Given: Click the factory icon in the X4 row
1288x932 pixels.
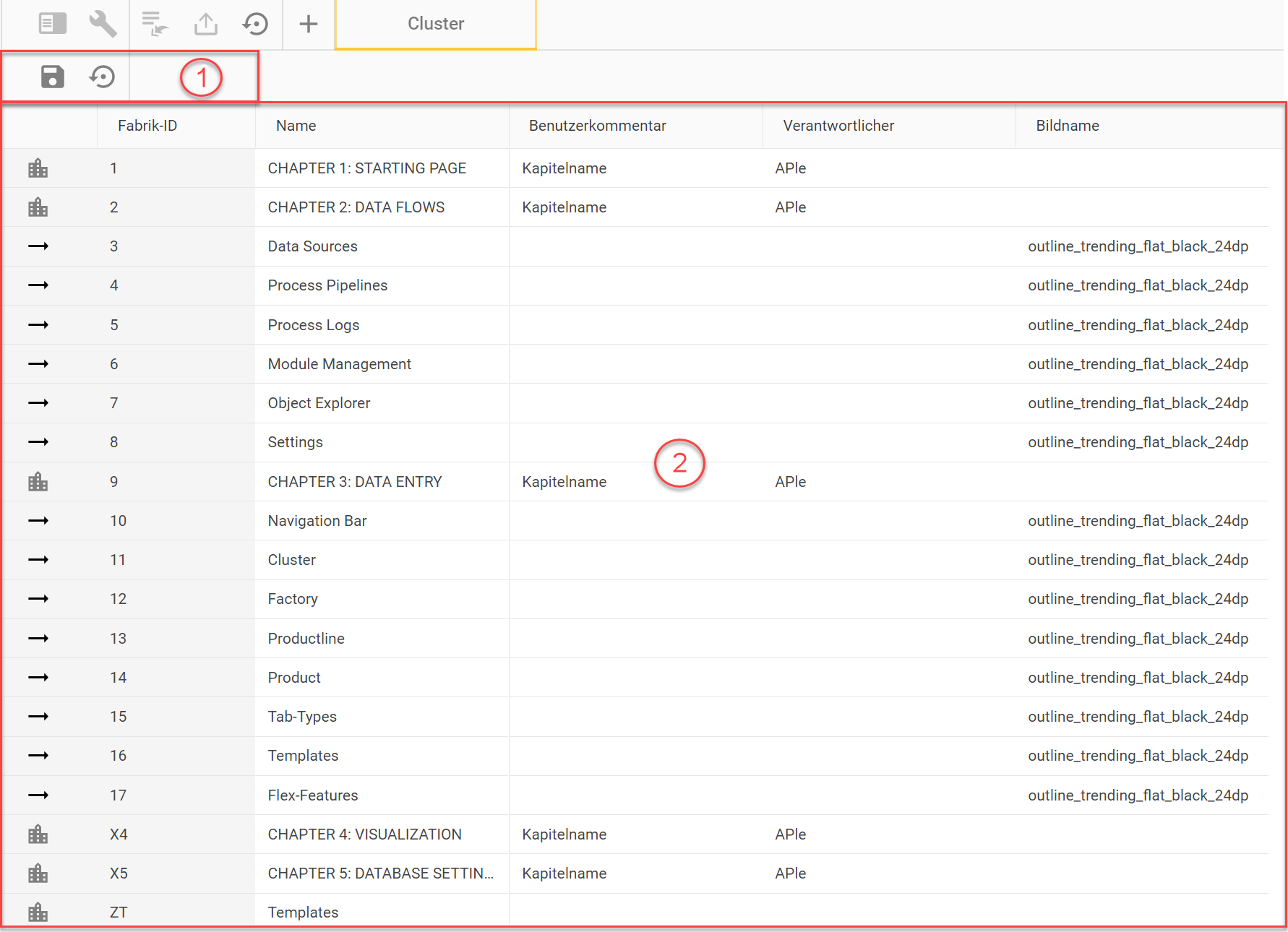Looking at the screenshot, I should [38, 834].
